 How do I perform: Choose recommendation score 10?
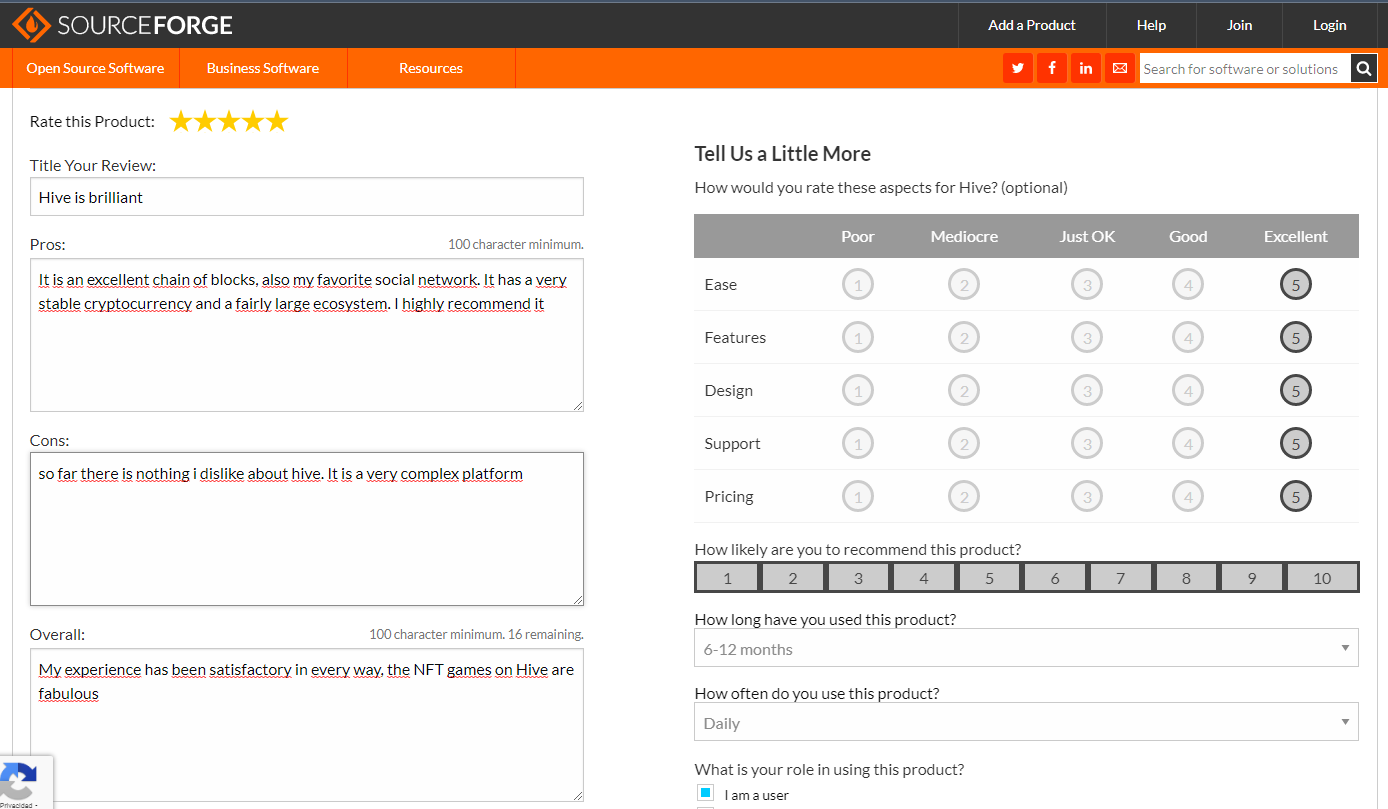(1322, 578)
